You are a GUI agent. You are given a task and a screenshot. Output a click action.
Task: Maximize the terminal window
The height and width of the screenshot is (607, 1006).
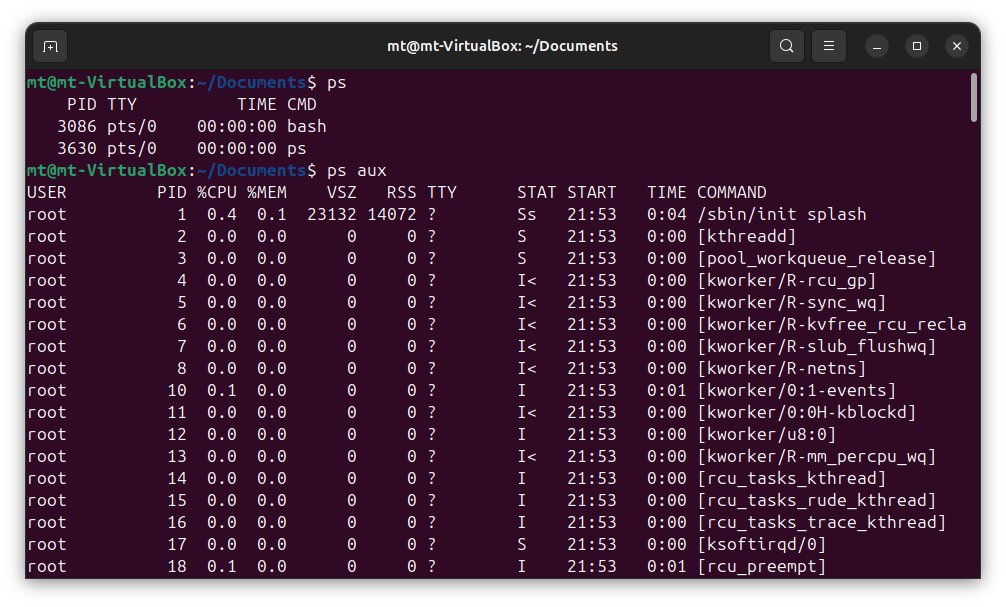917,46
